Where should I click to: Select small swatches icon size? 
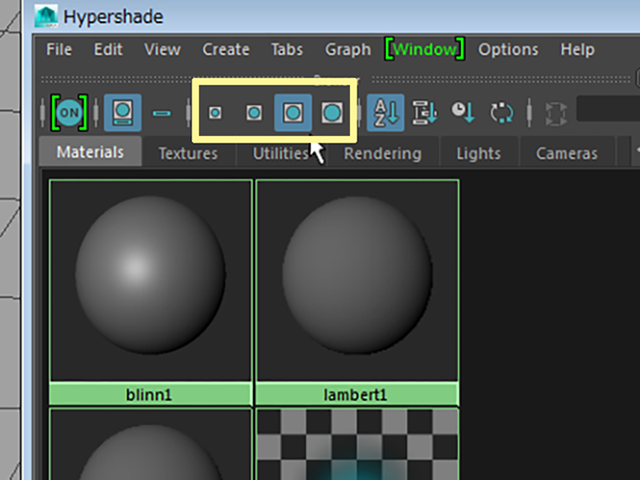(x=216, y=113)
